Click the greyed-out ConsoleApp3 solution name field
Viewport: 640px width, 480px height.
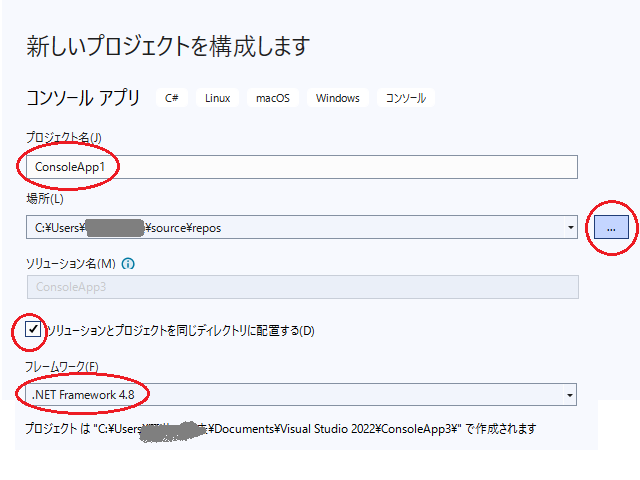pyautogui.click(x=300, y=287)
